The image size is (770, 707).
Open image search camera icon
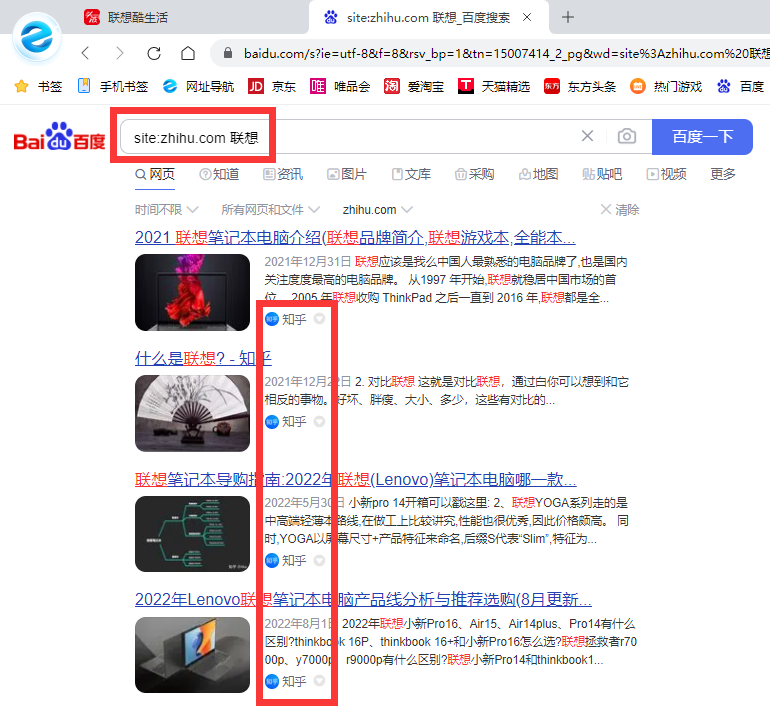pyautogui.click(x=627, y=136)
